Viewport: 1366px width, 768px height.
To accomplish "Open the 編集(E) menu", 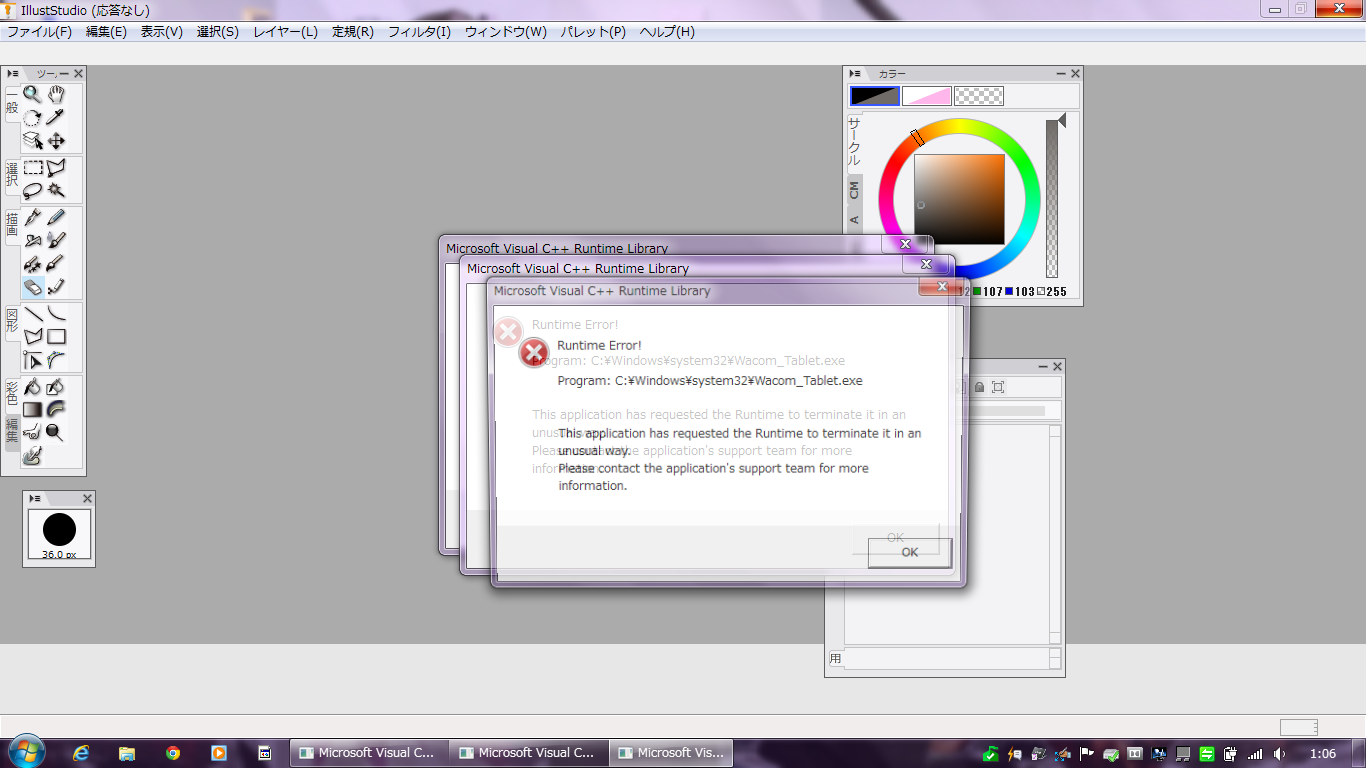I will [106, 32].
